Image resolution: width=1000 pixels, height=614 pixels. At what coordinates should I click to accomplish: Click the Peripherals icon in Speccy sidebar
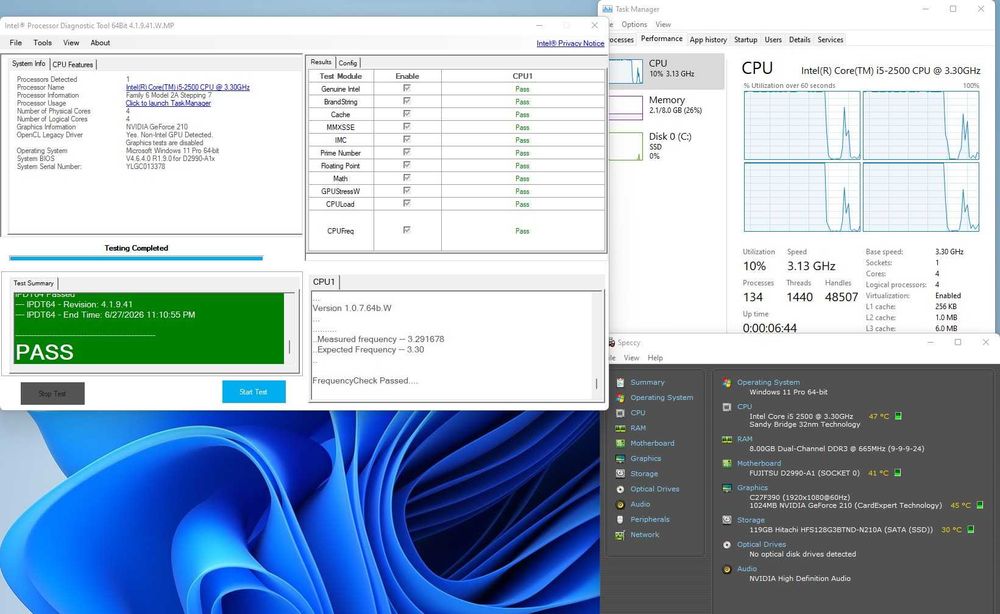pos(620,520)
